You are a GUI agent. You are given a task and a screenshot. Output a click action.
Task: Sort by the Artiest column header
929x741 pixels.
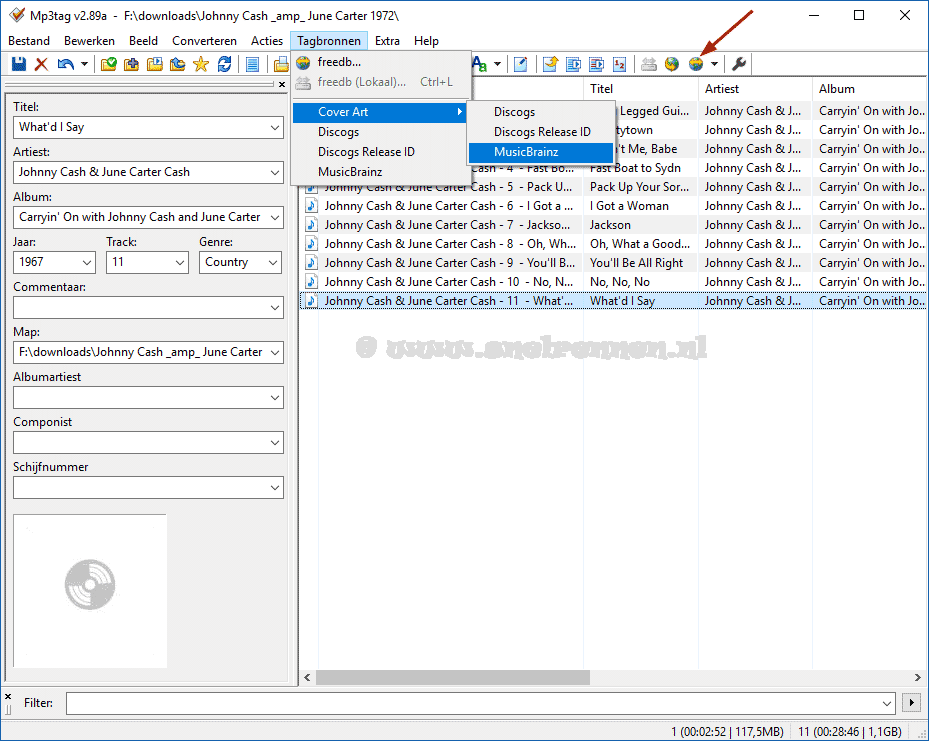click(x=755, y=89)
